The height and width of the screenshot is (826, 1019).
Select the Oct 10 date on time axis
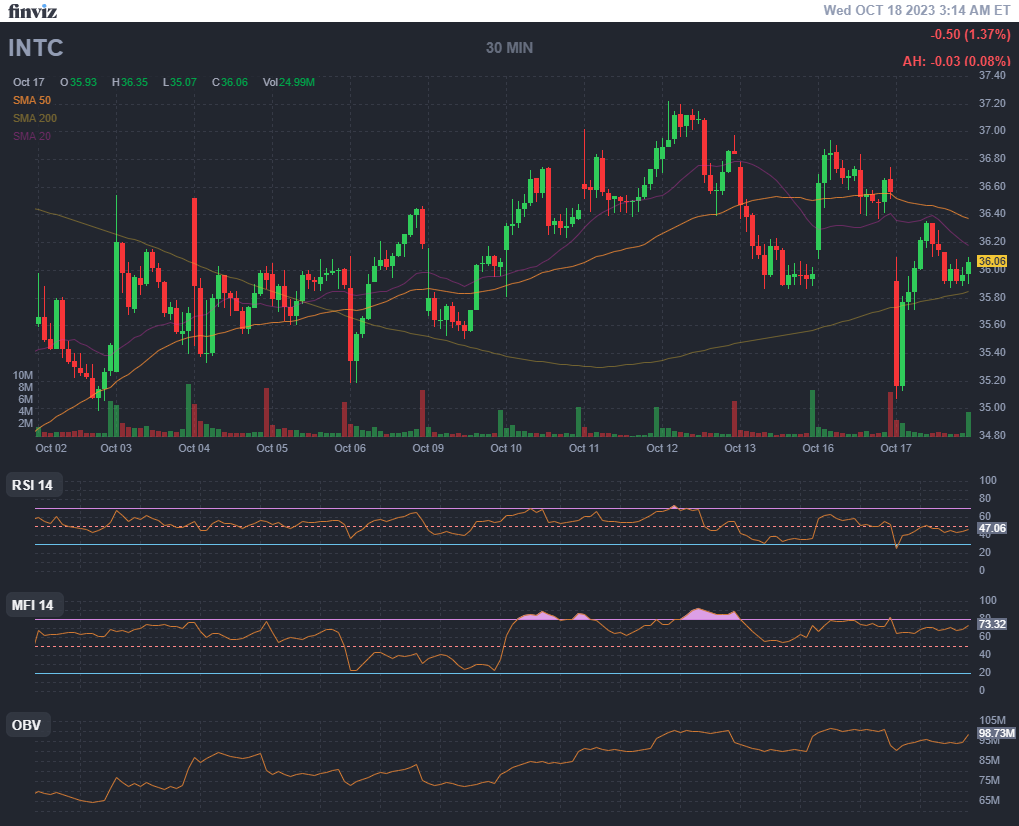[x=506, y=449]
